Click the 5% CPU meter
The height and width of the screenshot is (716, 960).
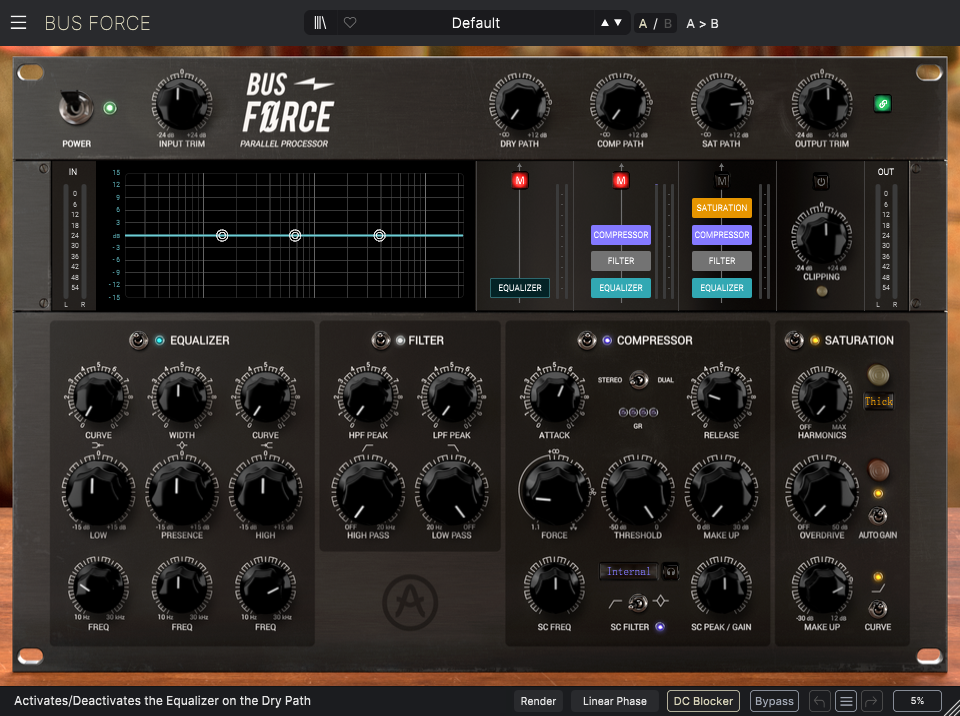(x=917, y=701)
